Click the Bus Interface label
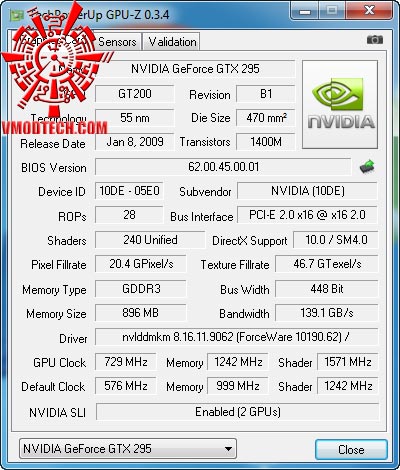Screen dimensions: 400x470 202,217
